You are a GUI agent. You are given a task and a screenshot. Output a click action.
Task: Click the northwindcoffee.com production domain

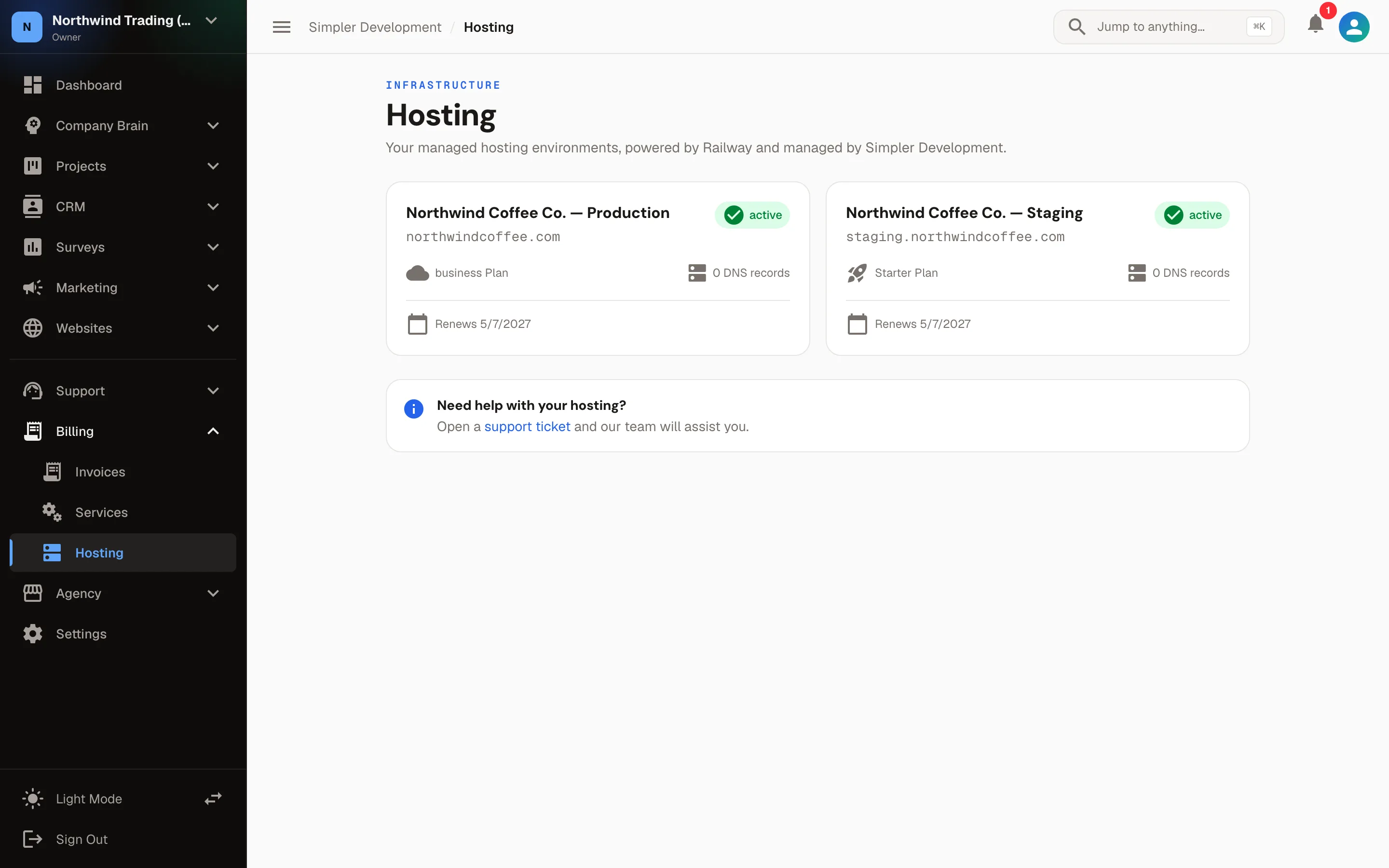coord(483,236)
